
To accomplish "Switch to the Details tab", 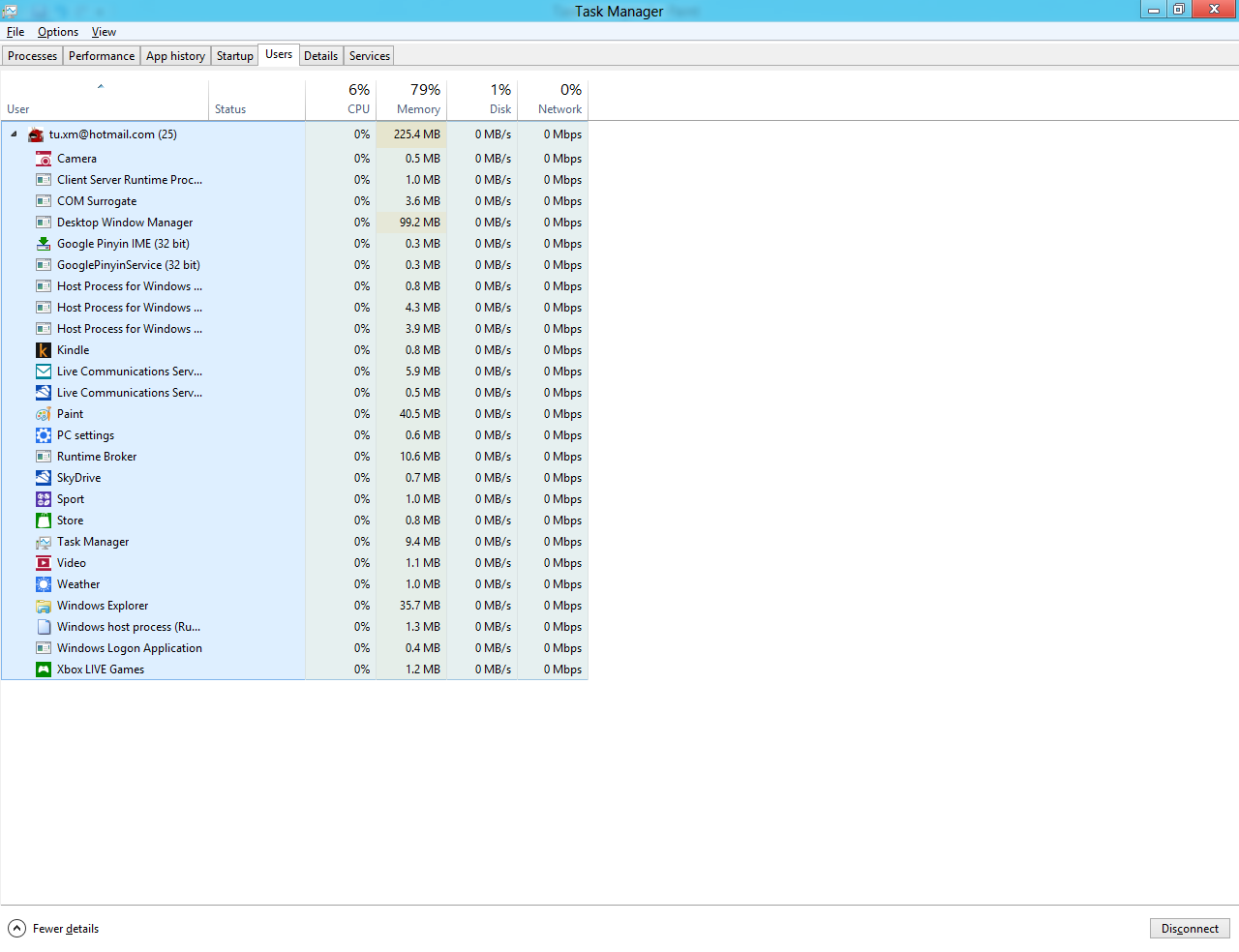I will click(x=321, y=56).
